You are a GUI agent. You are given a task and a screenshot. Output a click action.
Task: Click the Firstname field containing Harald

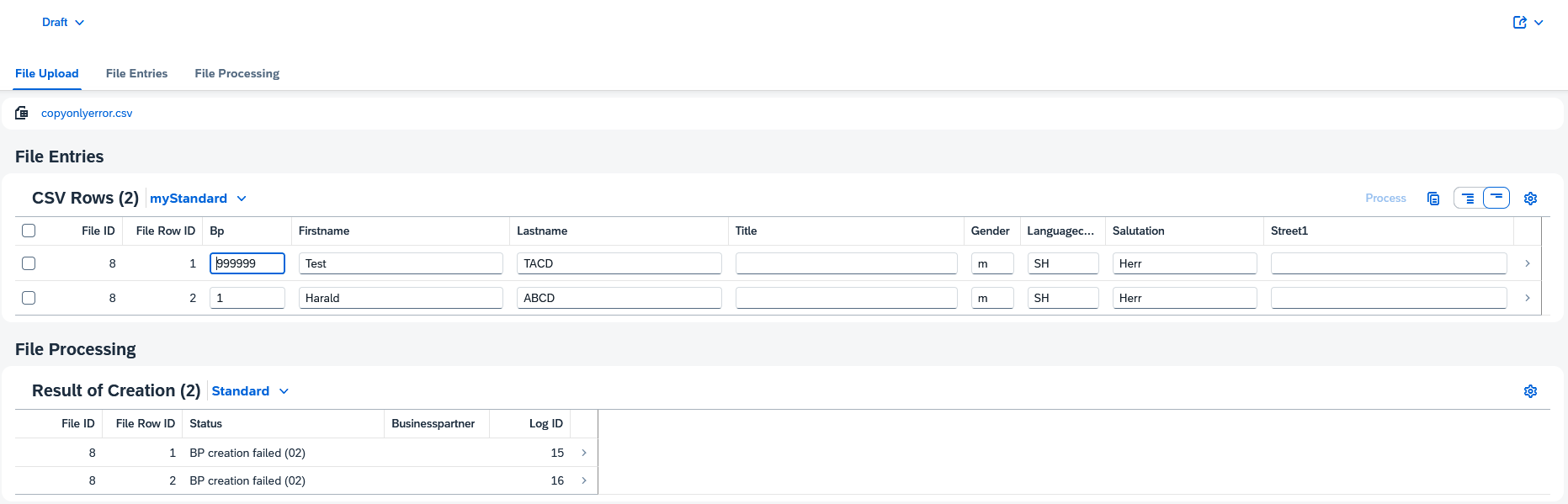(401, 298)
